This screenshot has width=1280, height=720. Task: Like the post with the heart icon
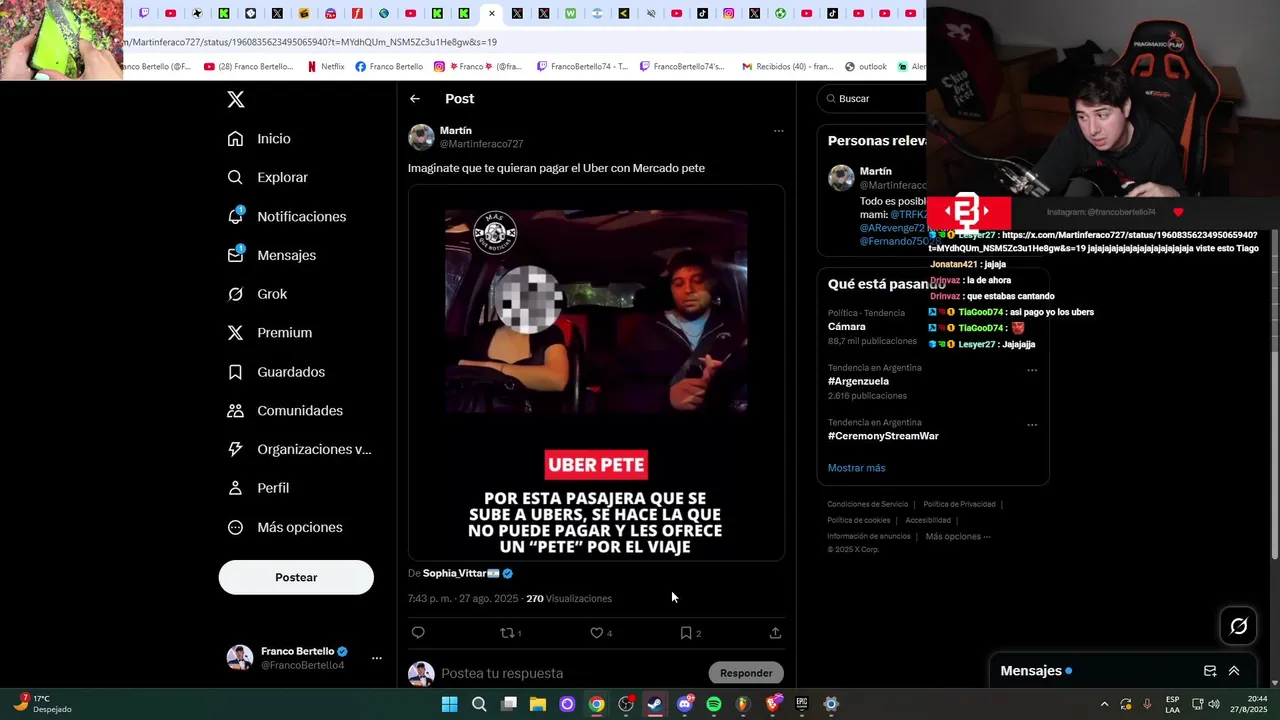596,632
